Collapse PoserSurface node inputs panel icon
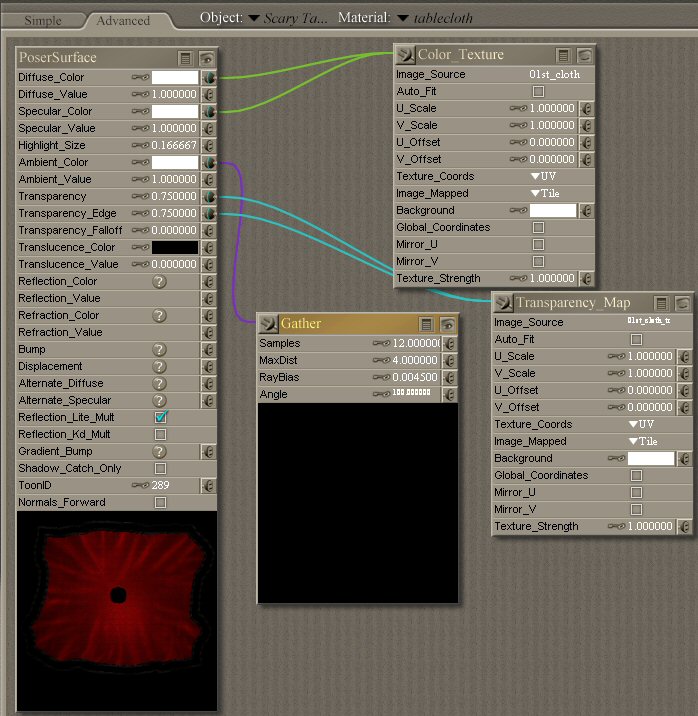The image size is (698, 716). (x=185, y=58)
